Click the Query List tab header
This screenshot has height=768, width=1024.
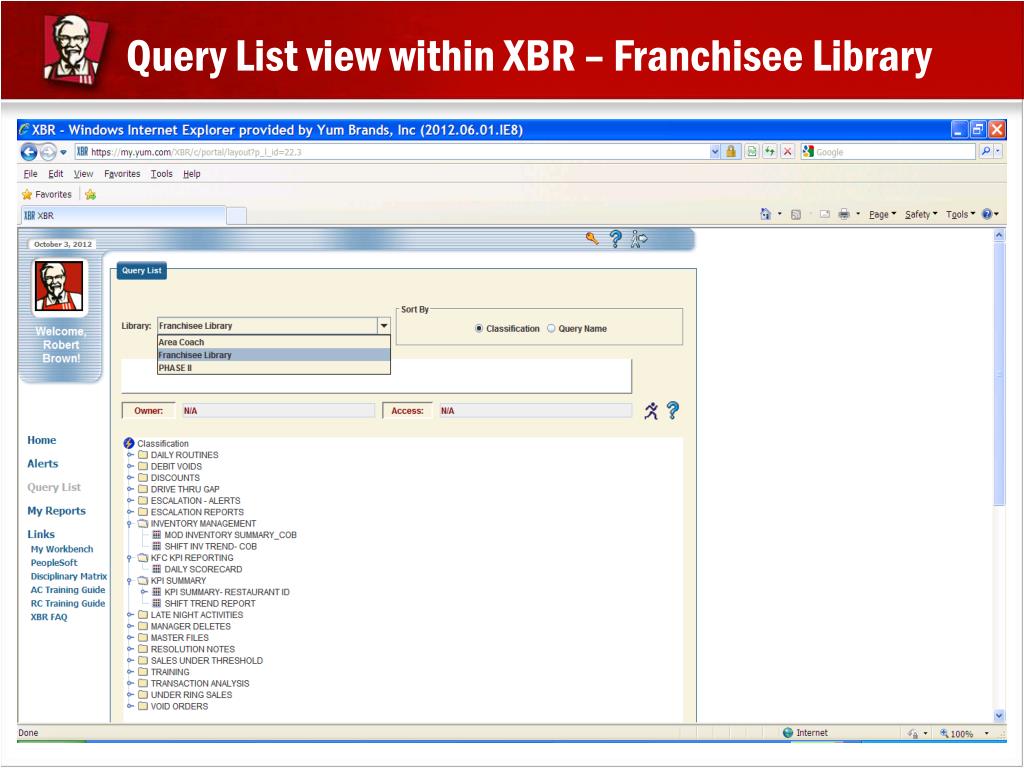142,270
